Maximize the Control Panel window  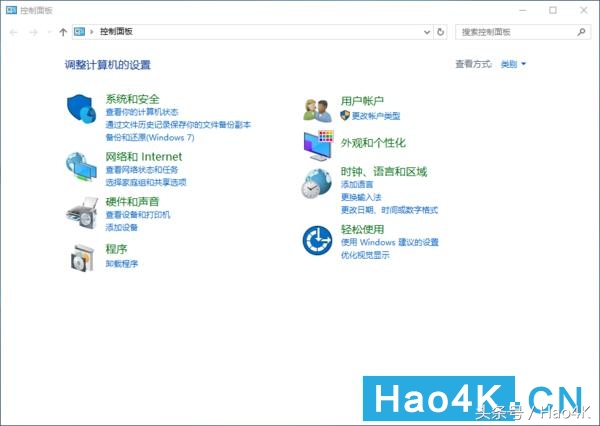point(553,10)
